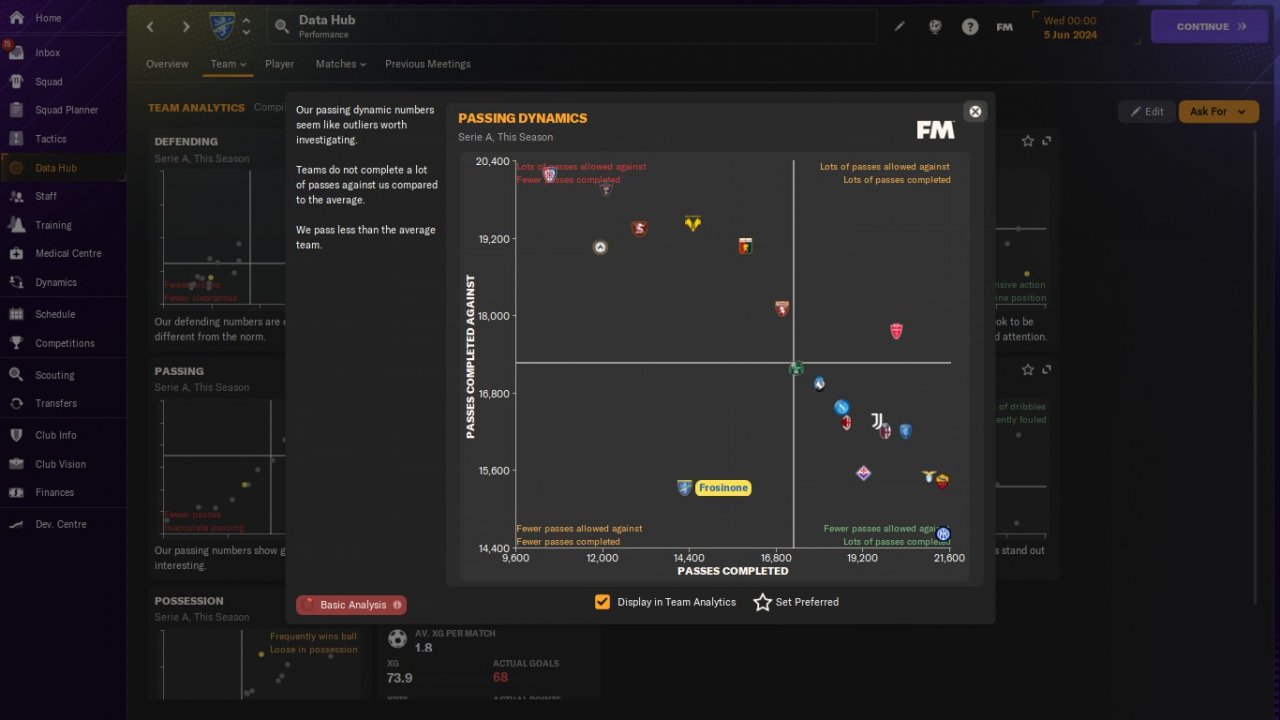
Task: Close the Passing Dynamics popup
Action: pos(975,111)
